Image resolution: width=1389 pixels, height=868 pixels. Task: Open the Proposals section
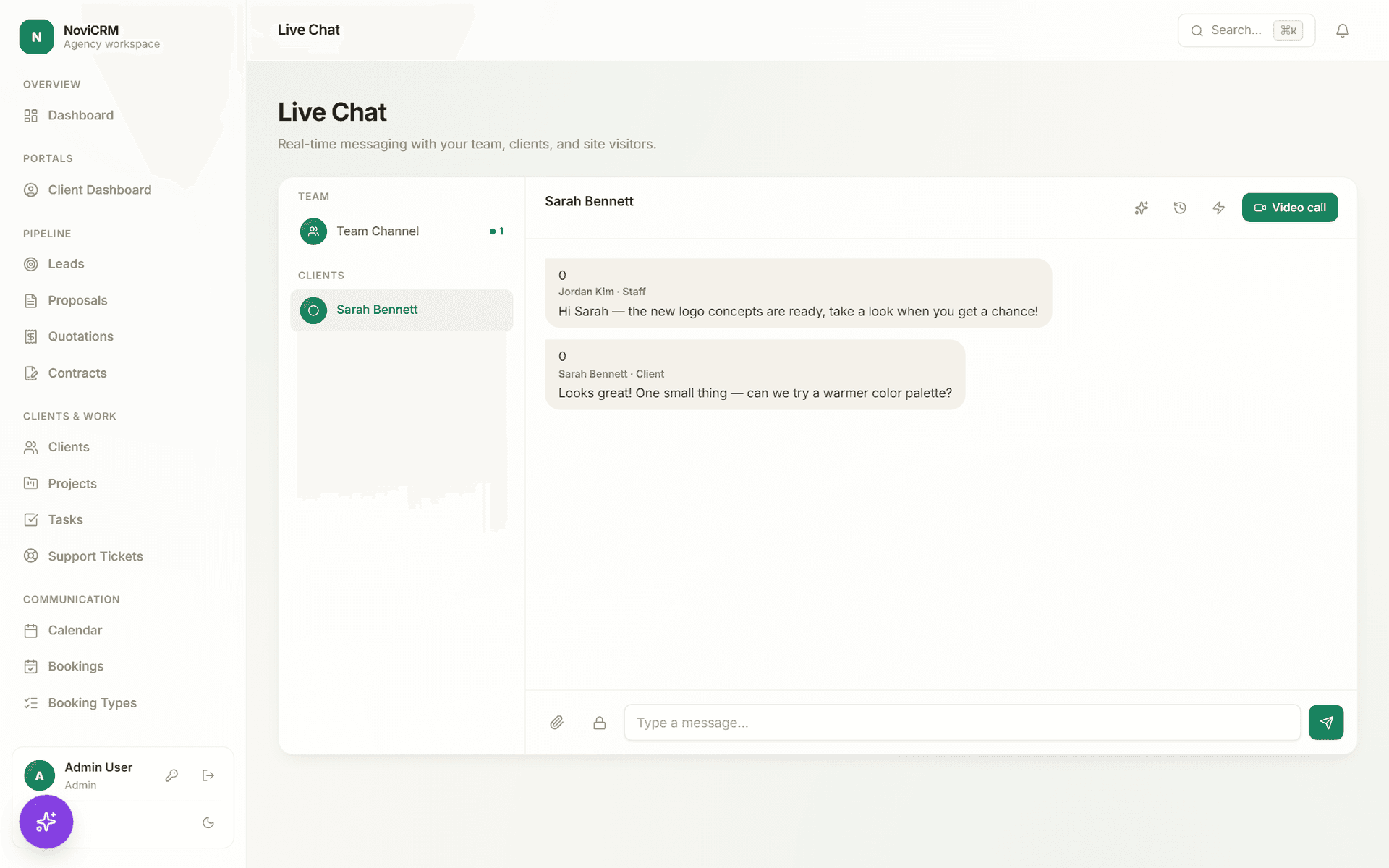(x=77, y=300)
